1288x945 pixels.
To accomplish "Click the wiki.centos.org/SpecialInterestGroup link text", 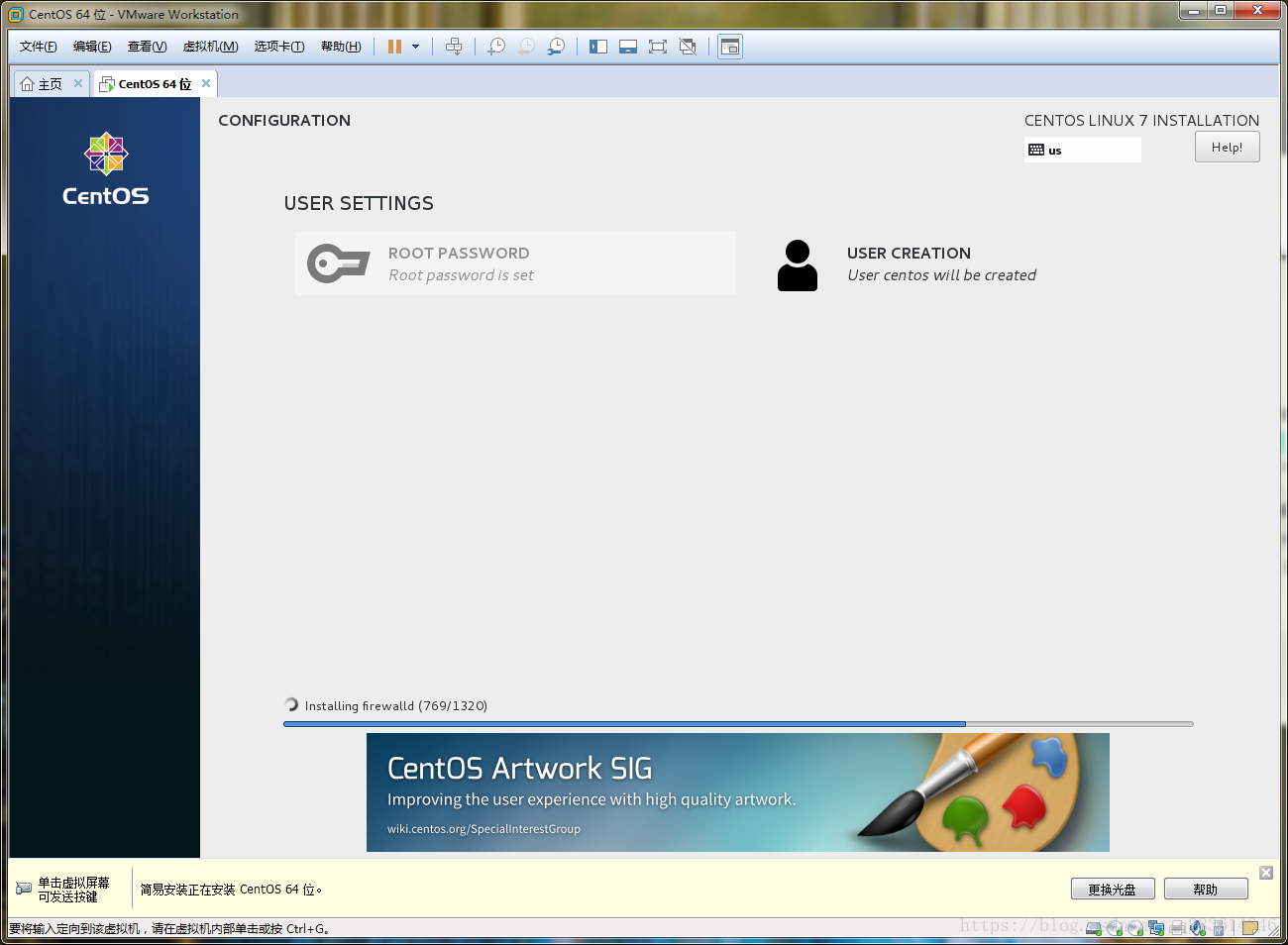I will [x=483, y=829].
